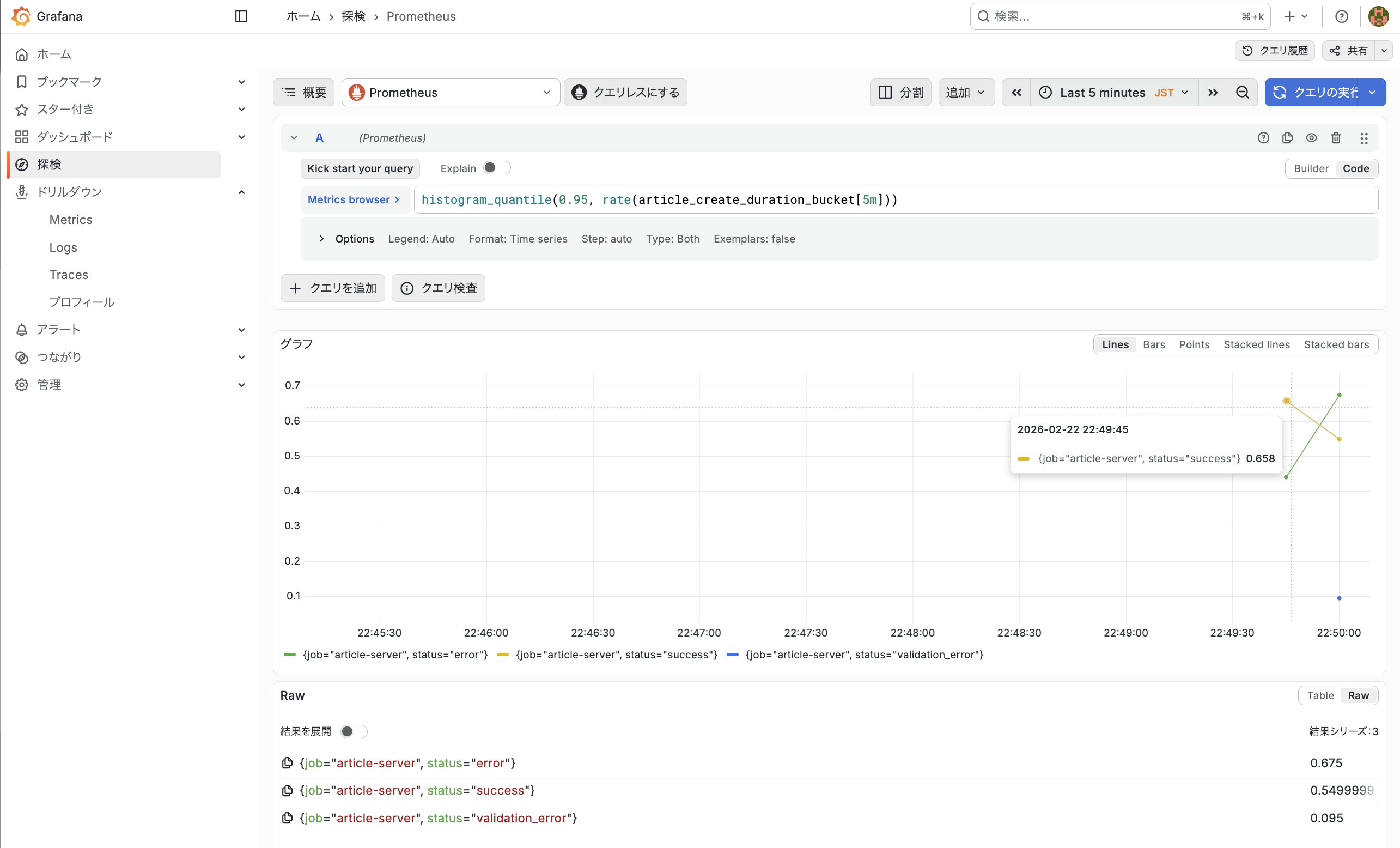Hide query A with the eye icon
The width and height of the screenshot is (1400, 848).
click(x=1311, y=138)
